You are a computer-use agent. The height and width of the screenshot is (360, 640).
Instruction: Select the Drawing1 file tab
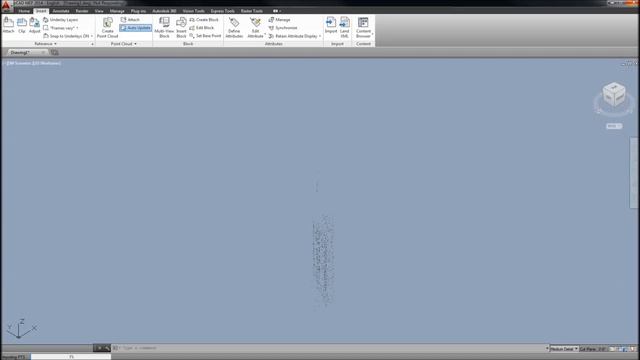click(26, 52)
